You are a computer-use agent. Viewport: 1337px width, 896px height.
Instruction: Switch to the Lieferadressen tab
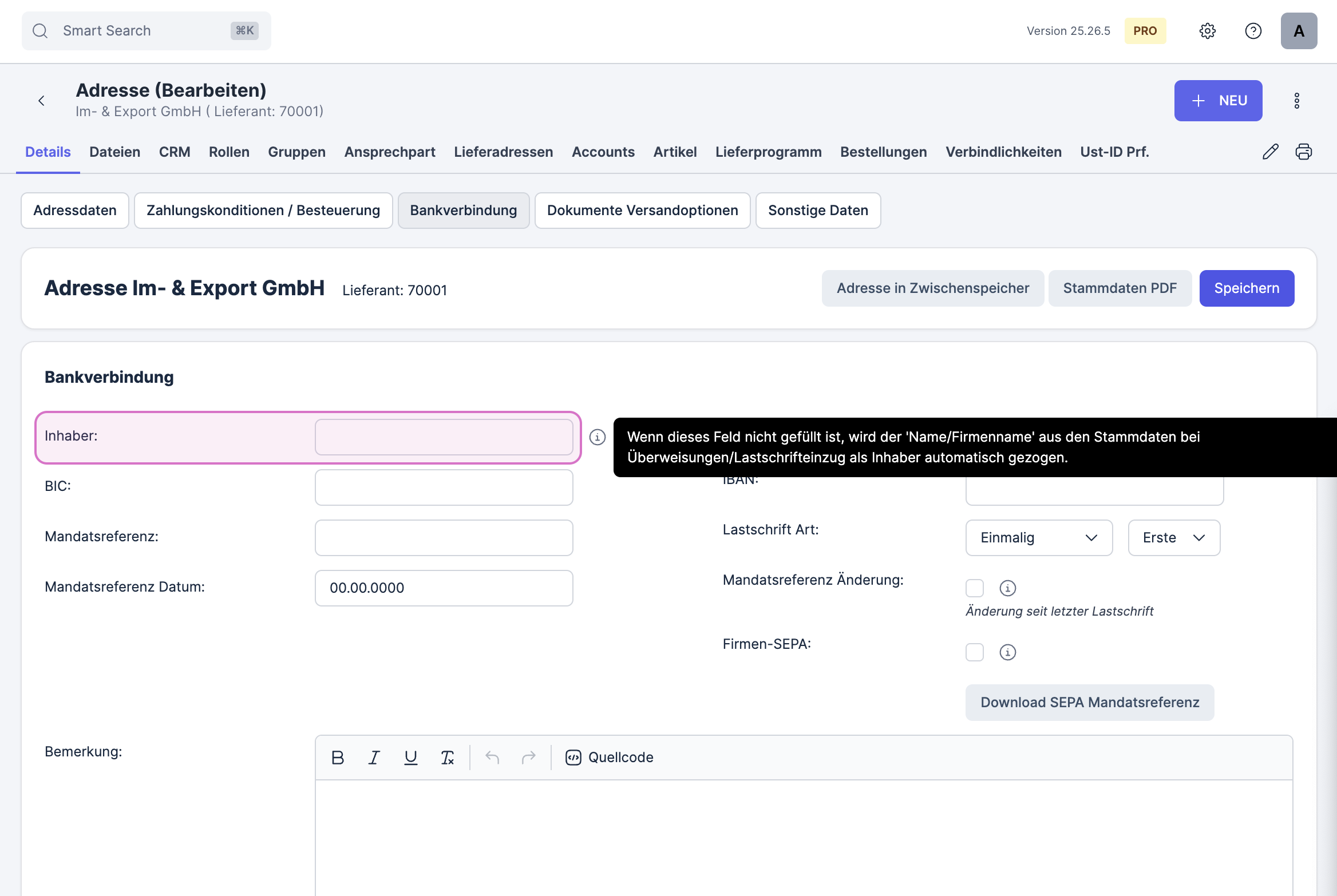pos(503,152)
